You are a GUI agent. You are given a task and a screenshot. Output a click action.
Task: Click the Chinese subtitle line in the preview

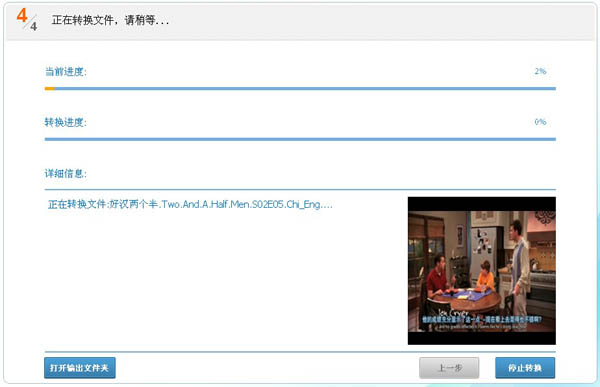481,319
